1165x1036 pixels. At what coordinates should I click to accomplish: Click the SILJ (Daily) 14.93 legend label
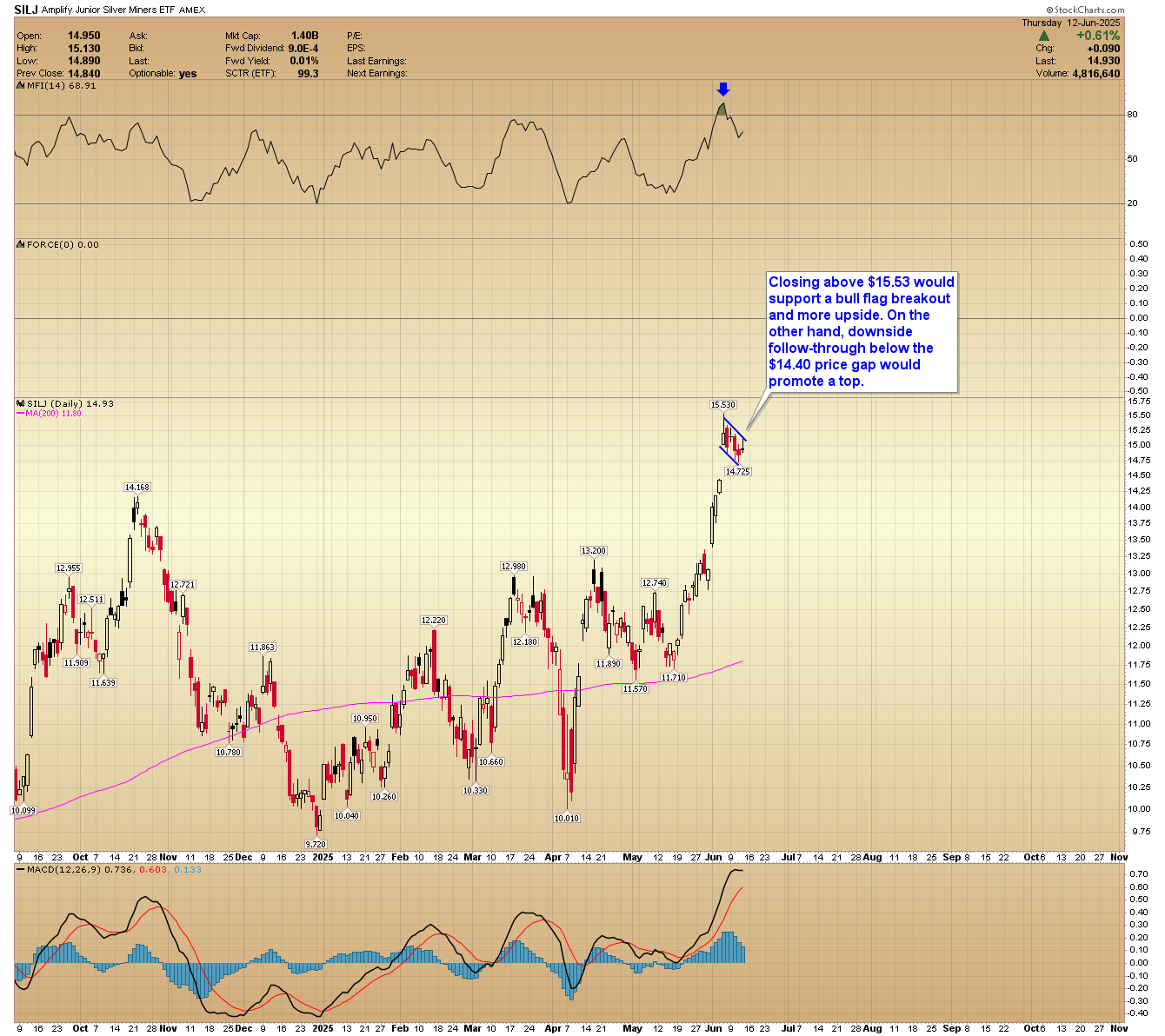point(70,404)
